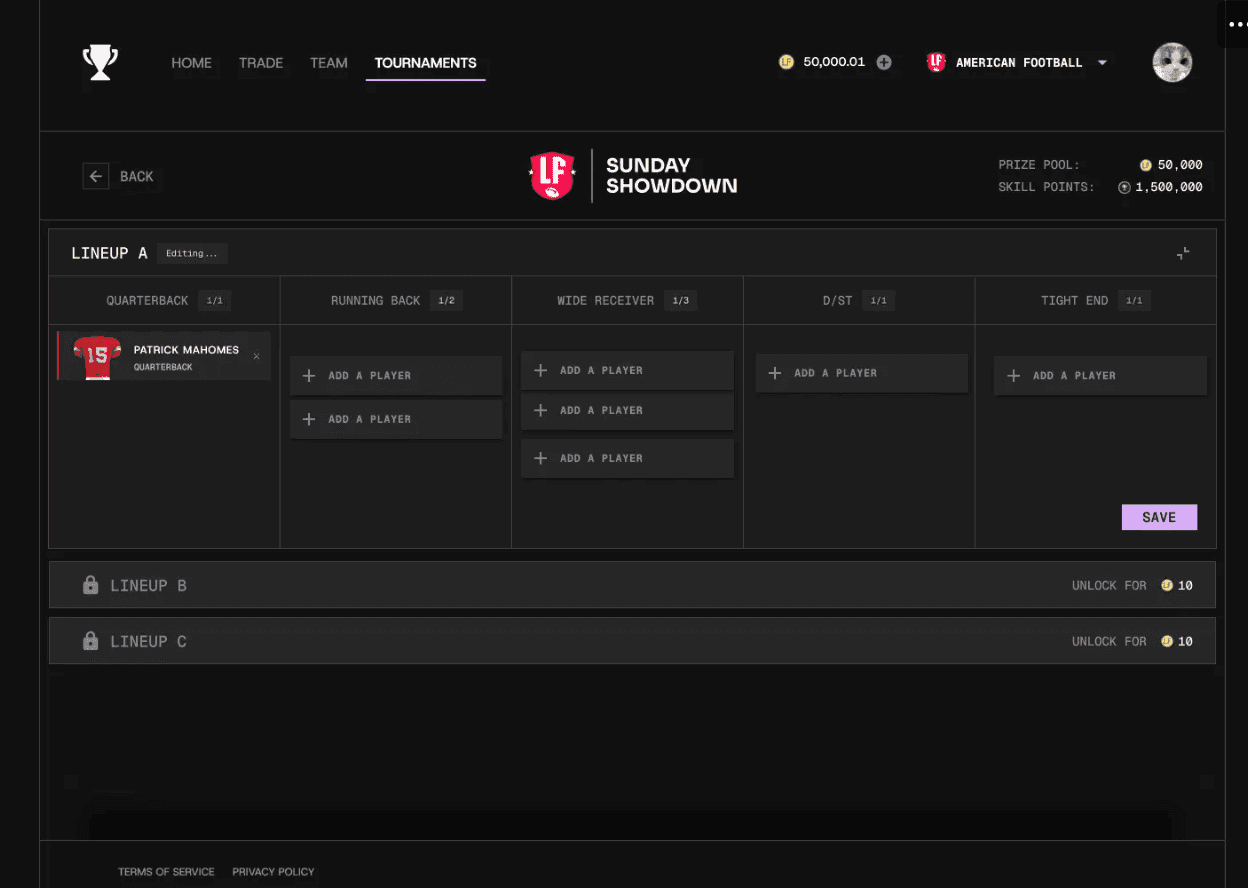Open the Terms of Service link
The image size is (1248, 888).
[166, 872]
